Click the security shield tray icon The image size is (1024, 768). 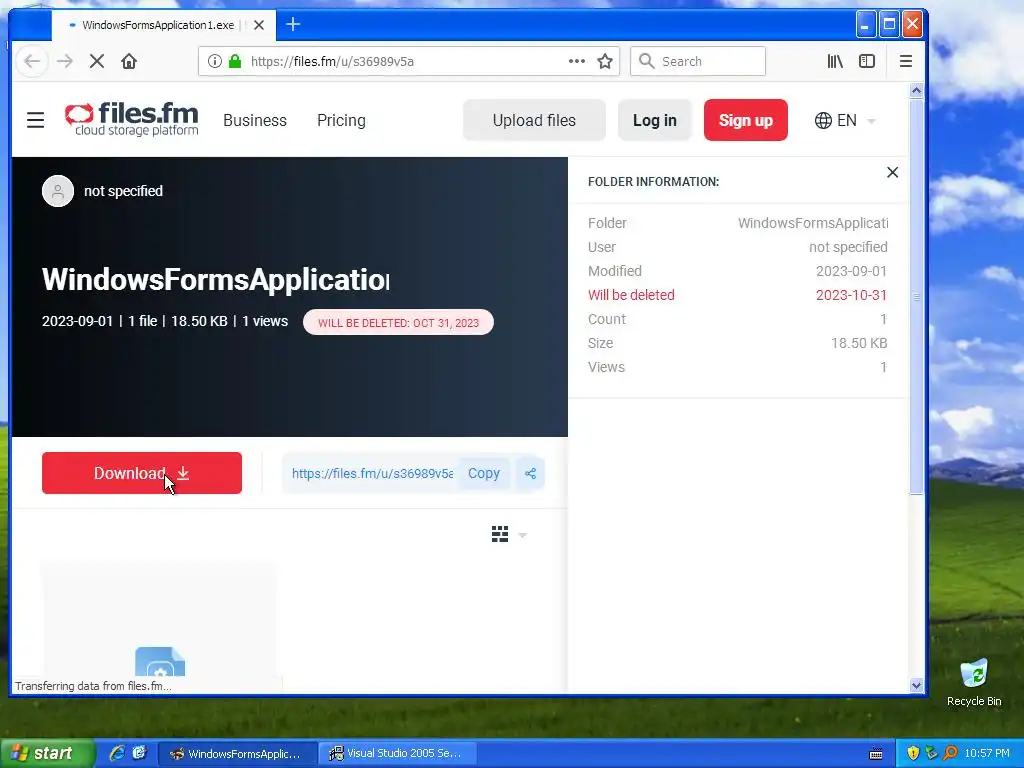pos(913,754)
